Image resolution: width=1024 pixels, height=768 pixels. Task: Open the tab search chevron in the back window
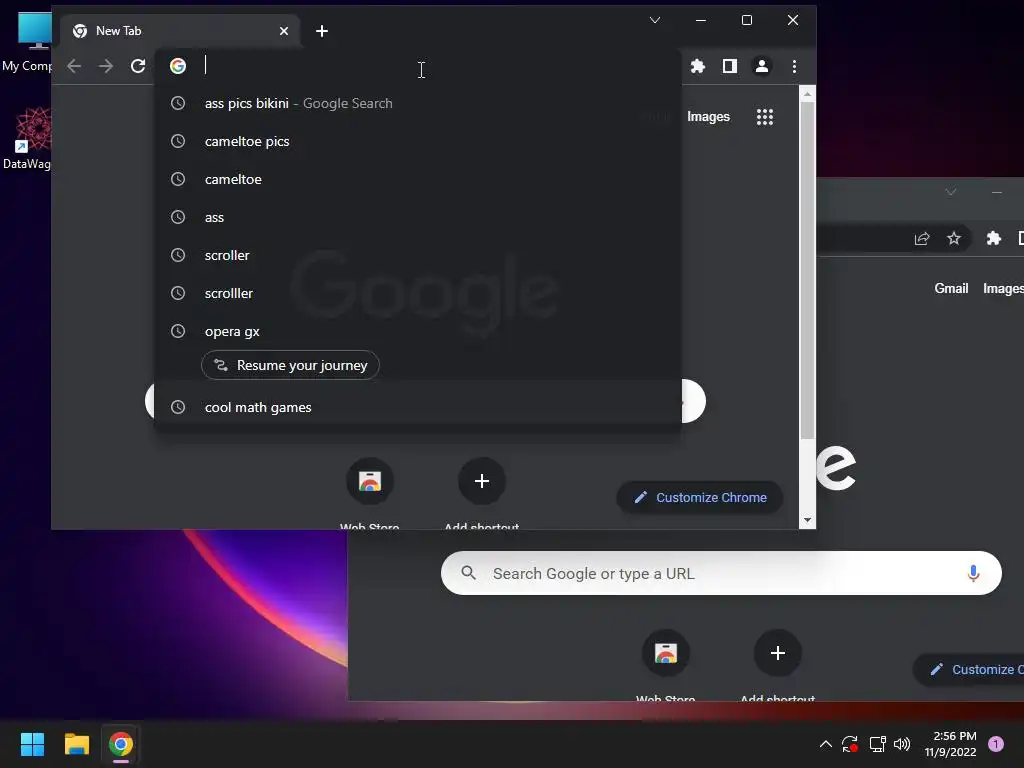(950, 191)
